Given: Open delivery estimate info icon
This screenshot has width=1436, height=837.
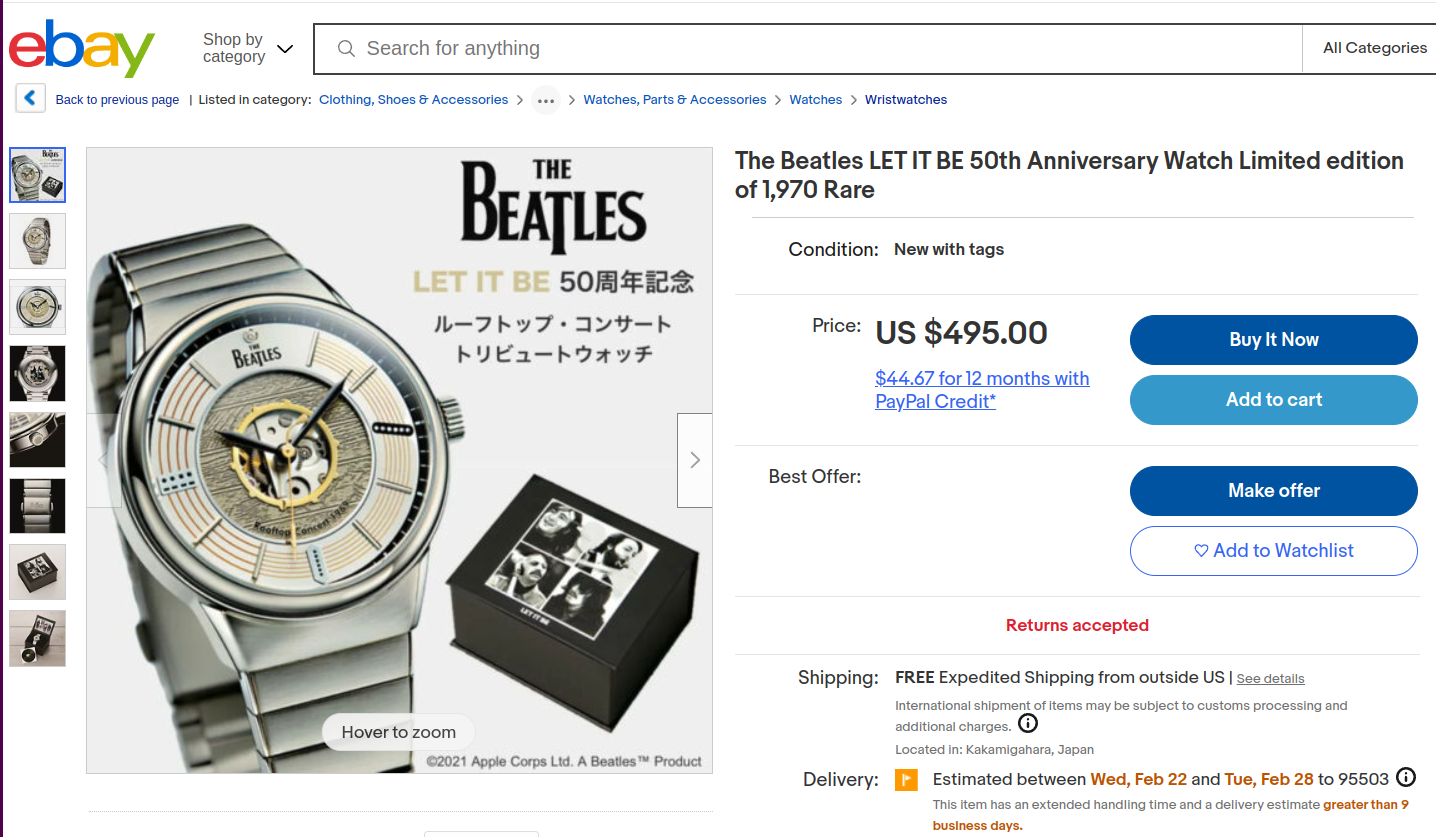Looking at the screenshot, I should (1406, 777).
